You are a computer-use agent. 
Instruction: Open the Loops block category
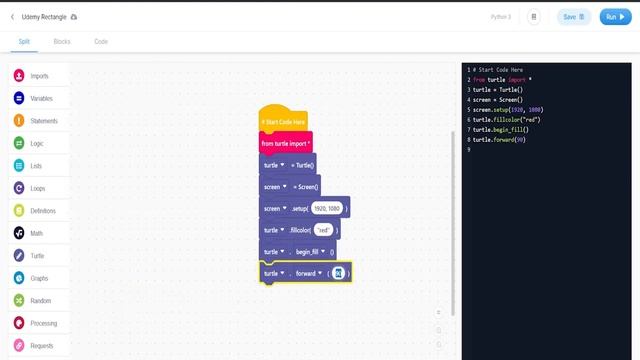[x=38, y=188]
